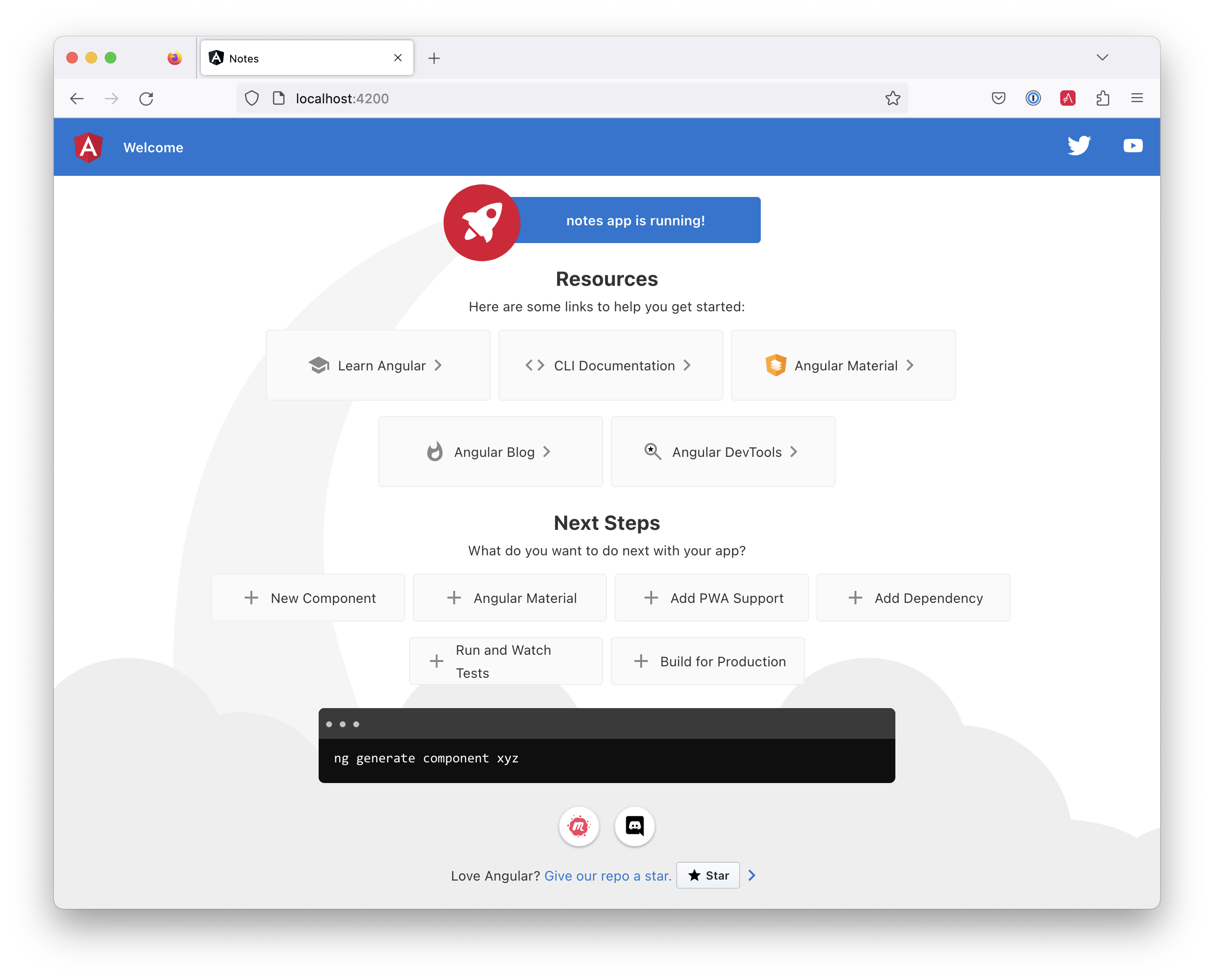Click the rocket launch icon
Image resolution: width=1214 pixels, height=980 pixels.
[484, 223]
